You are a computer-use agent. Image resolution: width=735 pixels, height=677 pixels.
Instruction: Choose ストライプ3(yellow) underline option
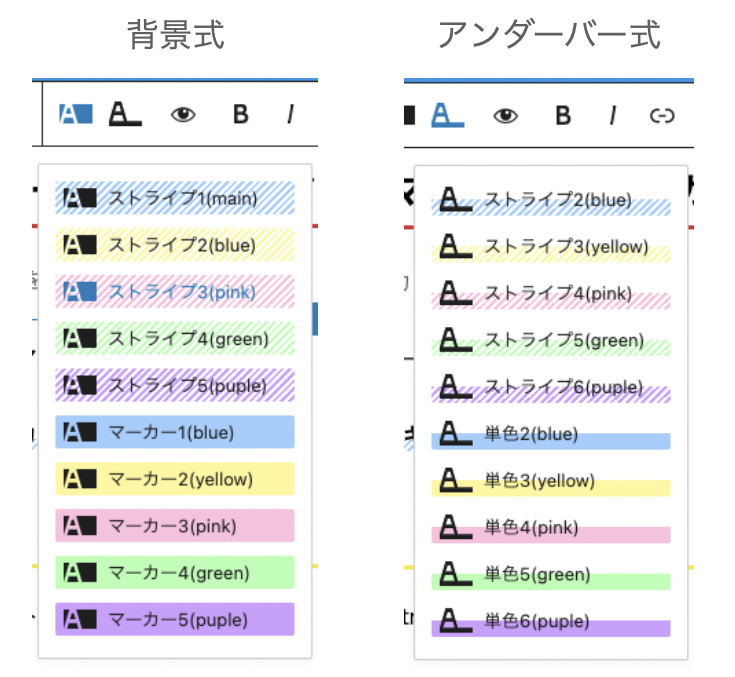pyautogui.click(x=551, y=247)
